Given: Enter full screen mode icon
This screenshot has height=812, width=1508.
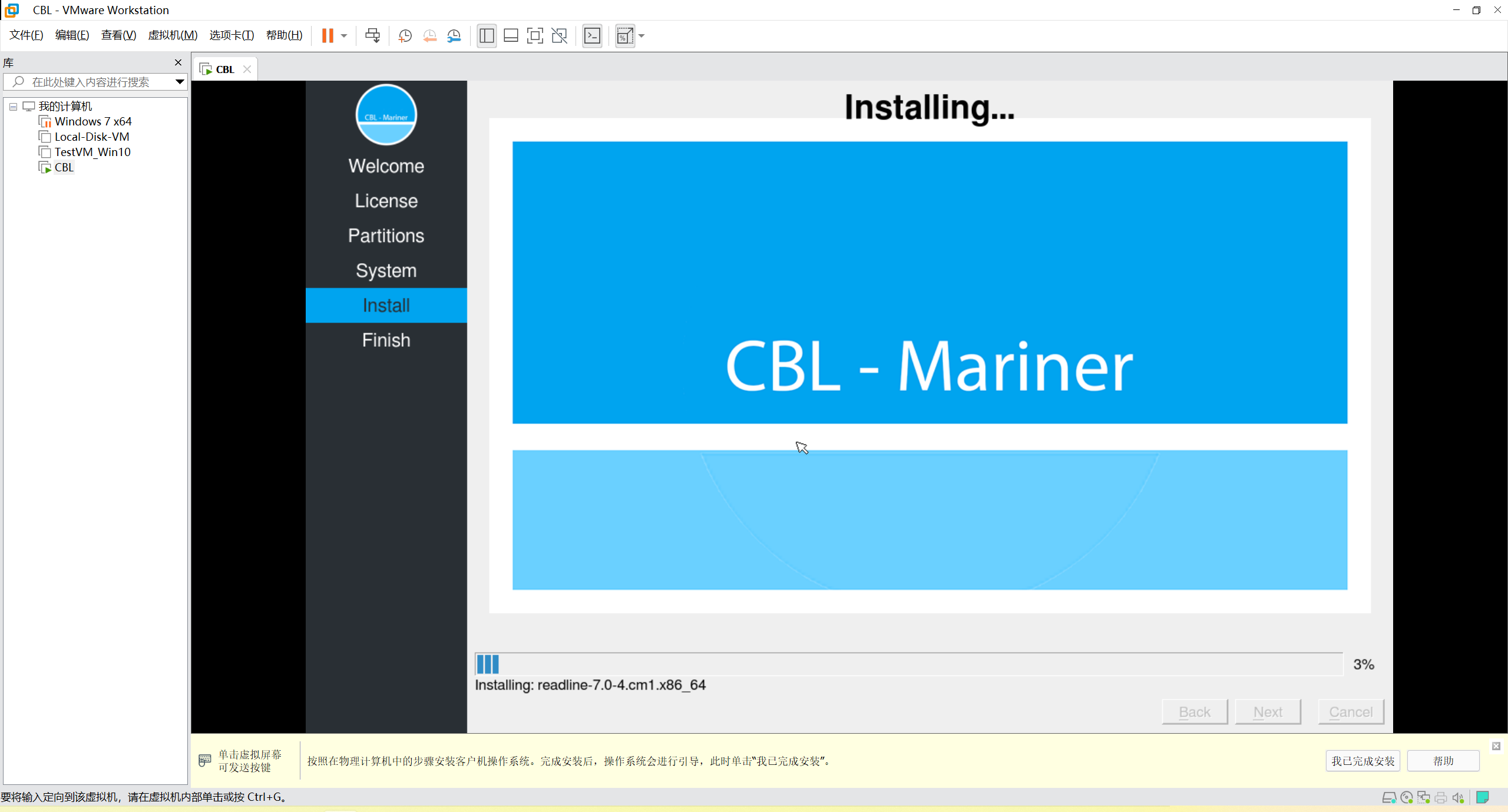Looking at the screenshot, I should click(x=535, y=36).
